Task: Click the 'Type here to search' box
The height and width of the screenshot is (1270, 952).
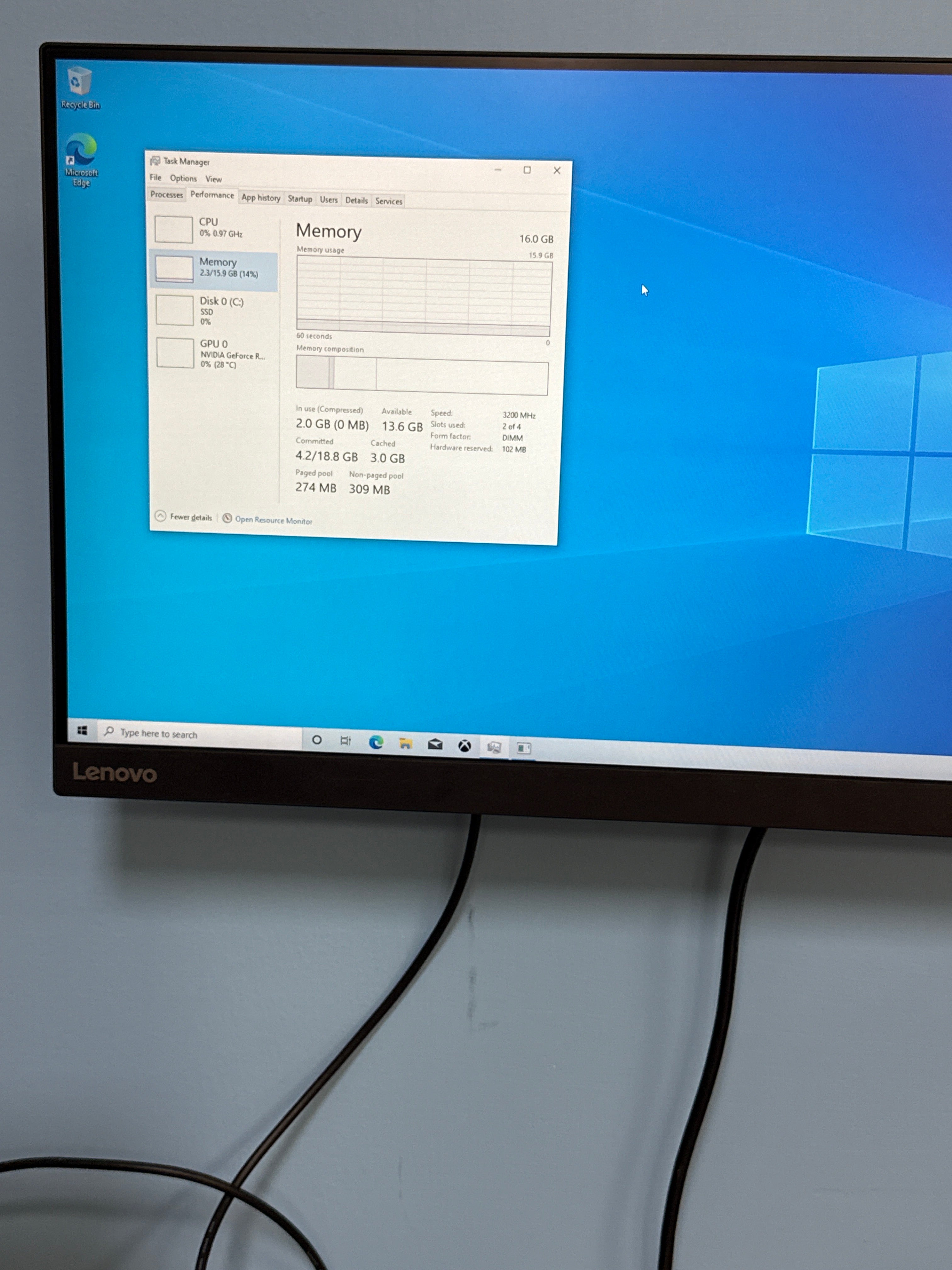Action: 200,734
